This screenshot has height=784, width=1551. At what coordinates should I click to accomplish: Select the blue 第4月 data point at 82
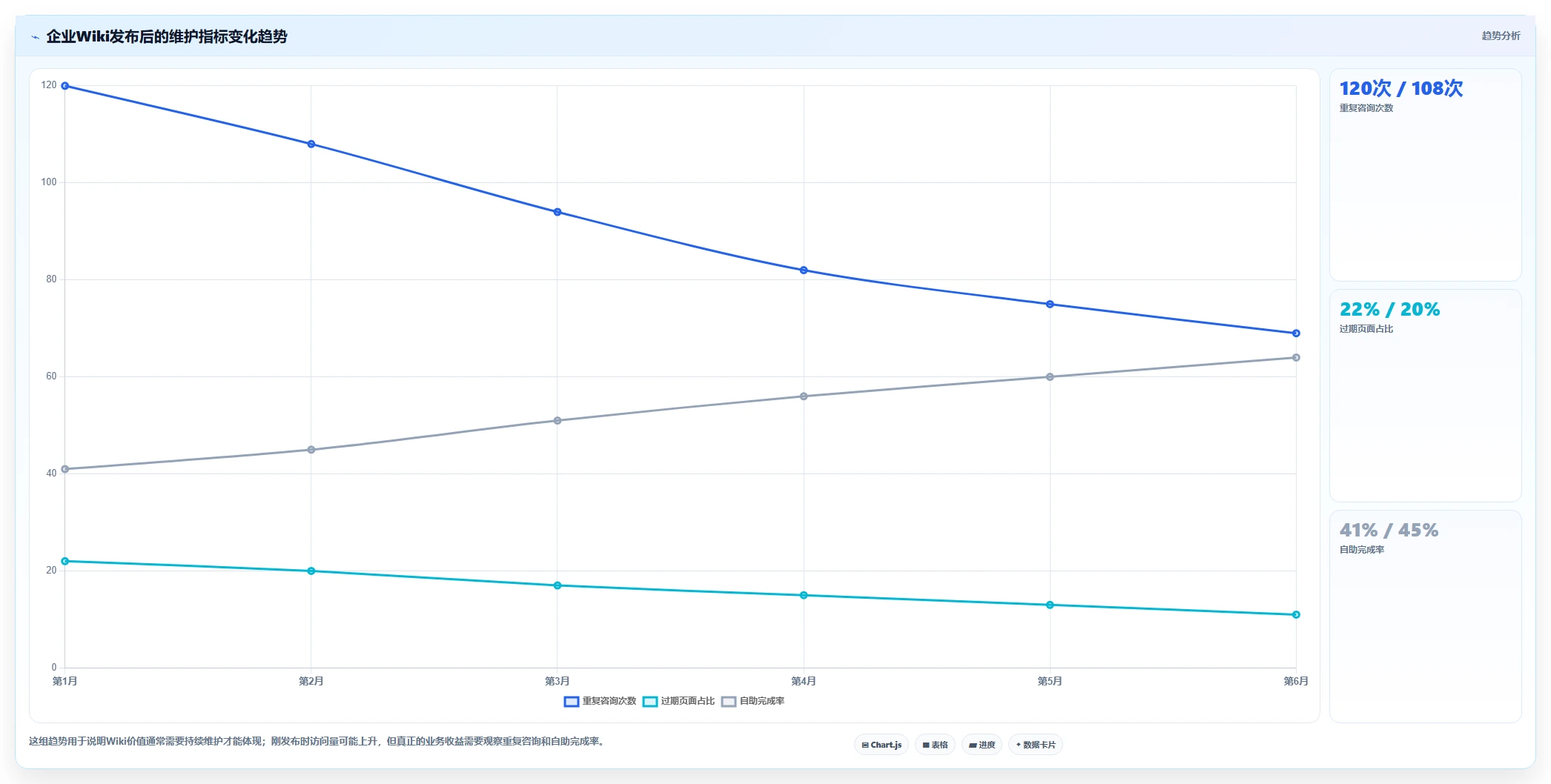(x=804, y=270)
